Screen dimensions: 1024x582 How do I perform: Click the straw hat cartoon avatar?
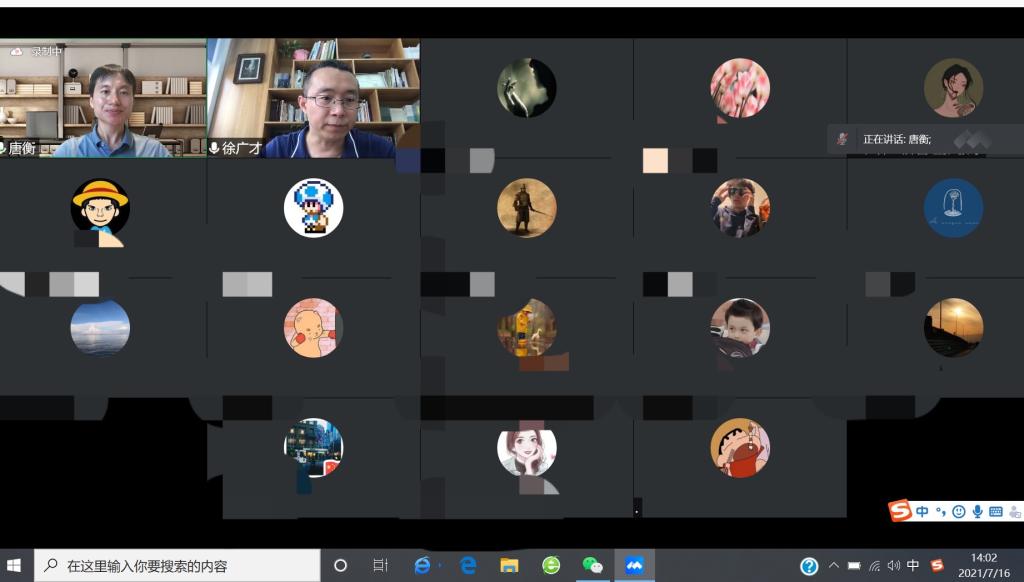coord(100,208)
